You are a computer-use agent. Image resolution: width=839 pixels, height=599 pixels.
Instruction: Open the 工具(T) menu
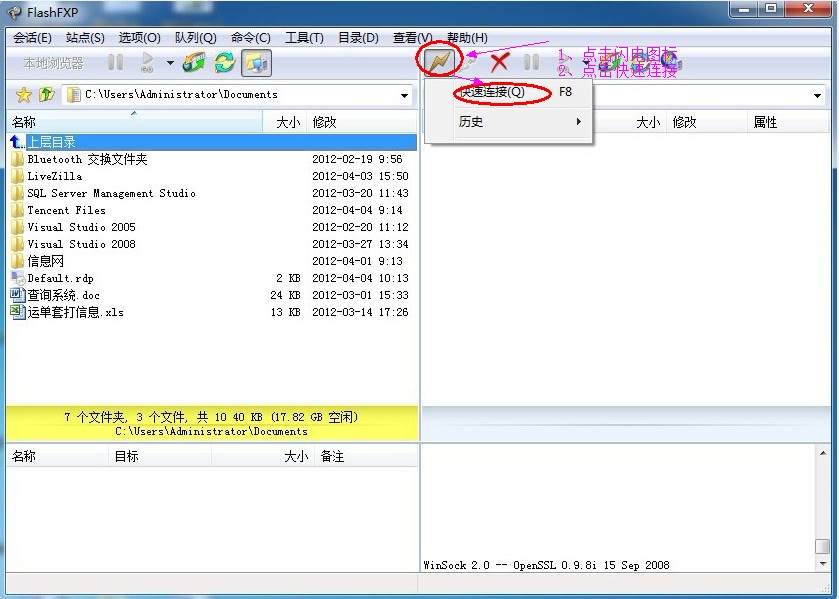coord(304,38)
